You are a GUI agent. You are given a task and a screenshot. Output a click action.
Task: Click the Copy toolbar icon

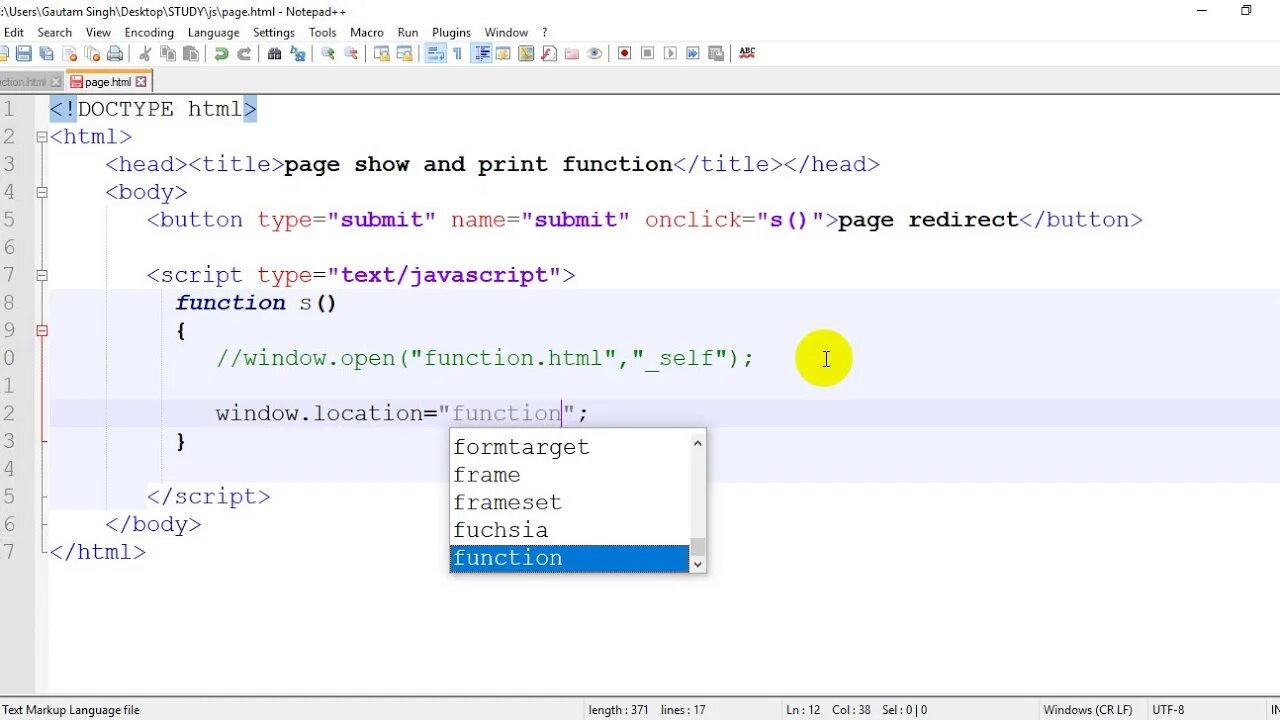tap(168, 53)
